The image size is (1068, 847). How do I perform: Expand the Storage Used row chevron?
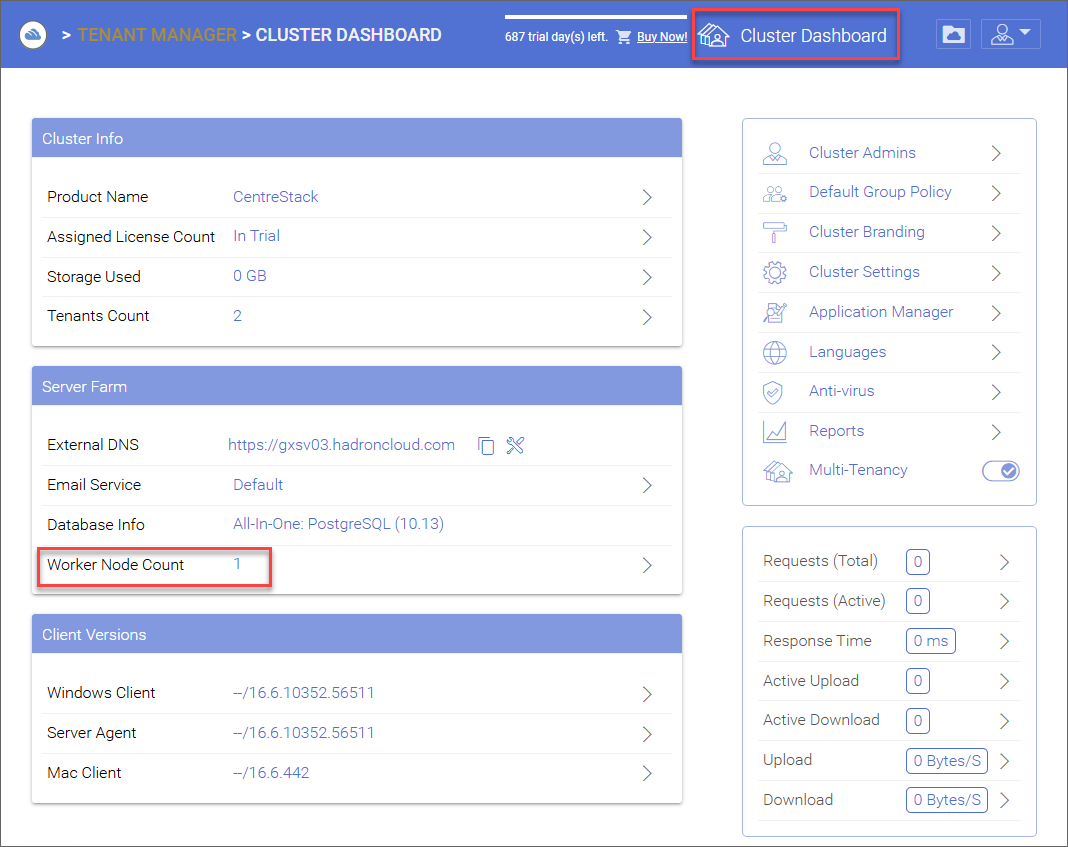pos(646,277)
